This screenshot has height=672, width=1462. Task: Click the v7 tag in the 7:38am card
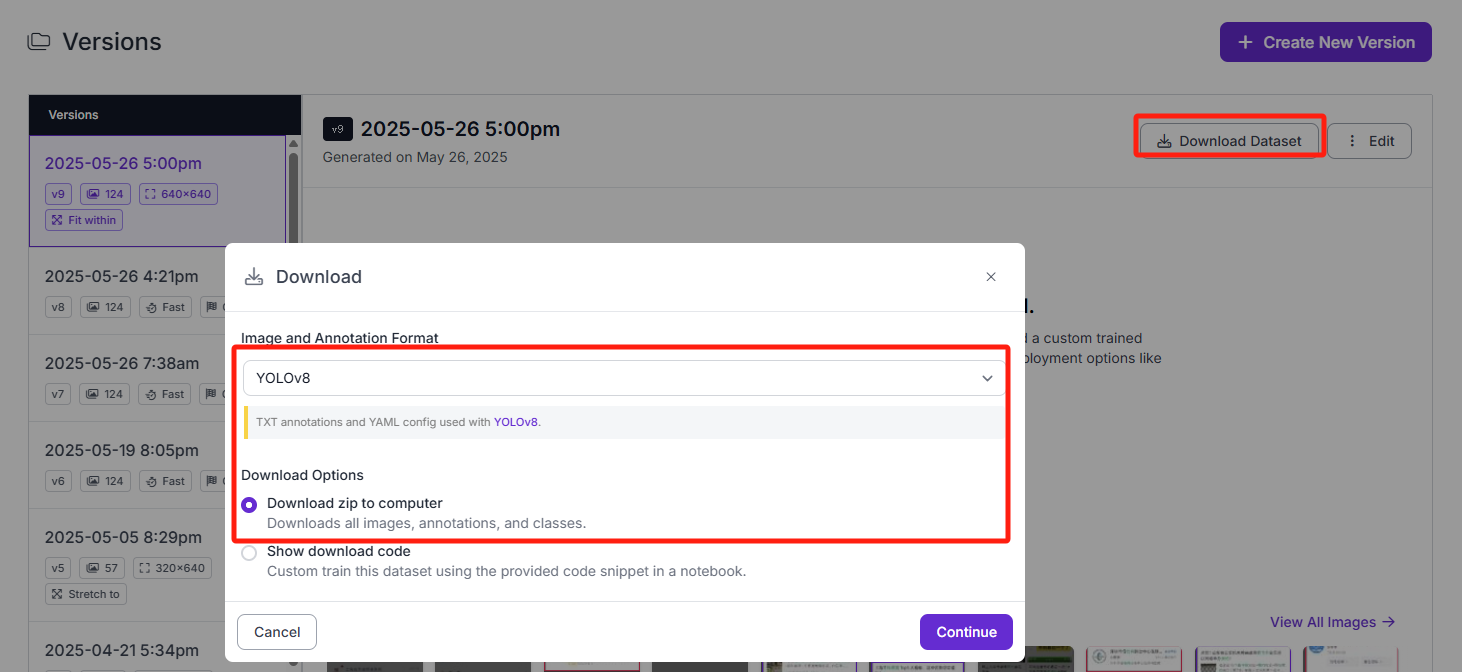coord(58,394)
